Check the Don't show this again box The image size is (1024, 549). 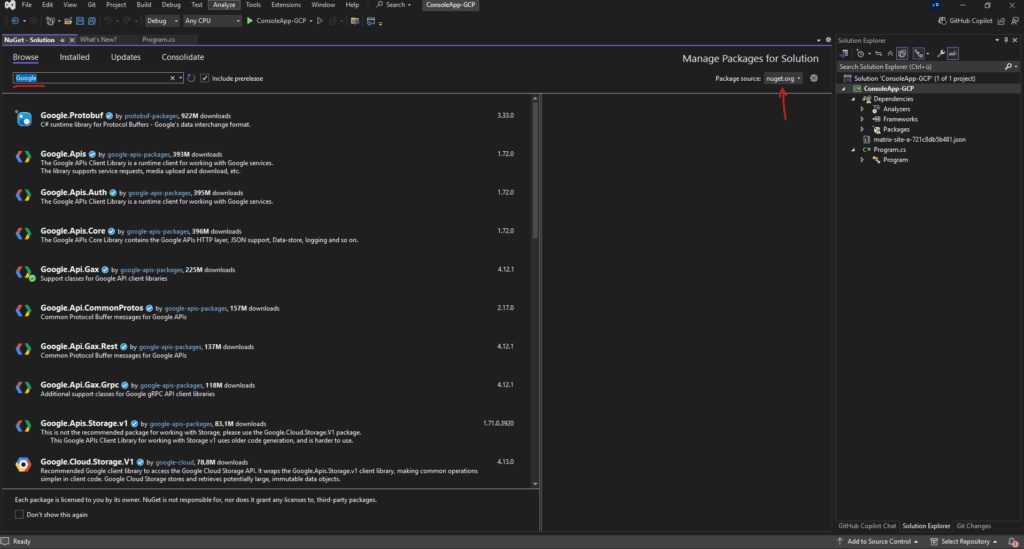coord(20,514)
